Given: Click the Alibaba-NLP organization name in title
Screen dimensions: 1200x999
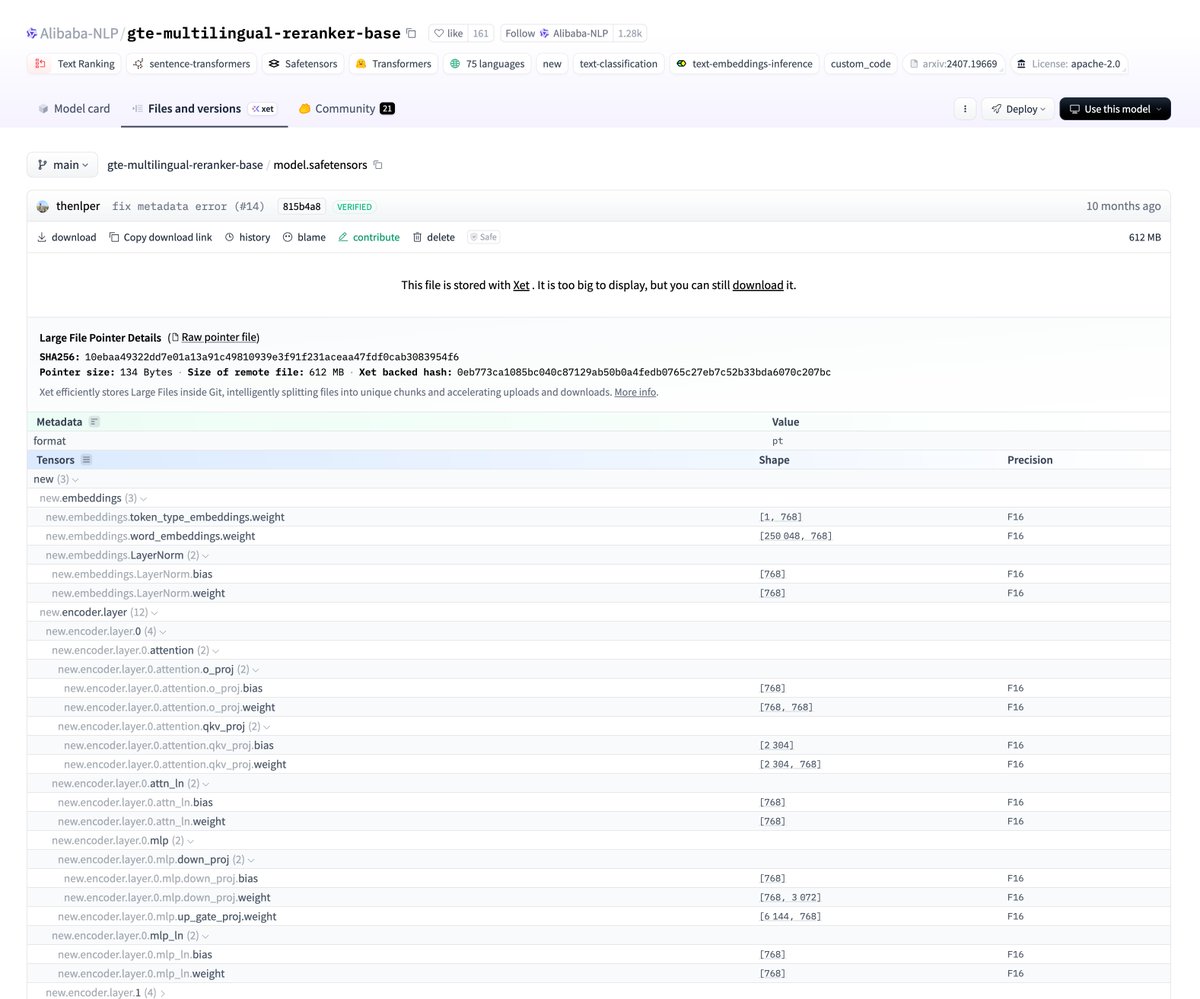Looking at the screenshot, I should [x=80, y=33].
